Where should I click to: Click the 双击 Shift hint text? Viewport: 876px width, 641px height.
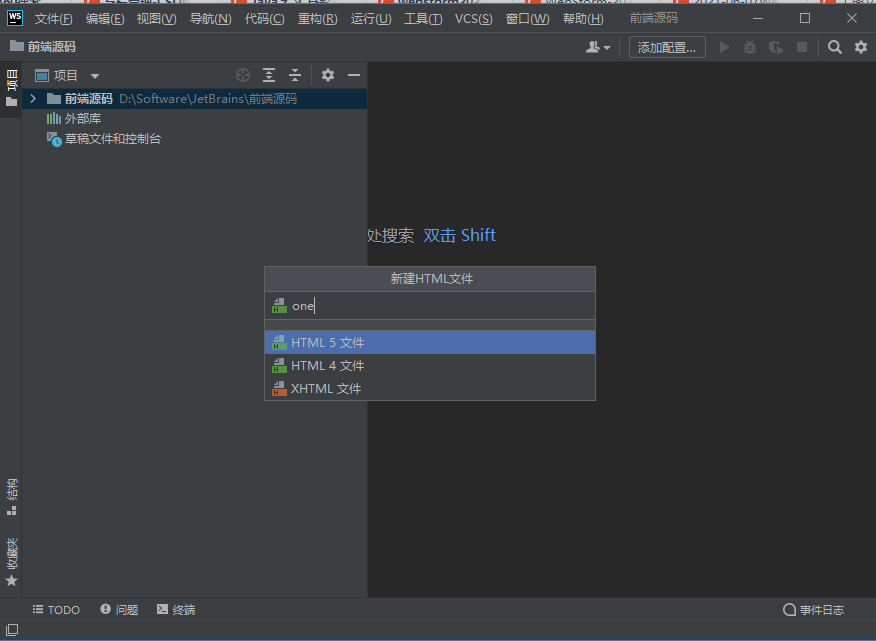(x=459, y=235)
